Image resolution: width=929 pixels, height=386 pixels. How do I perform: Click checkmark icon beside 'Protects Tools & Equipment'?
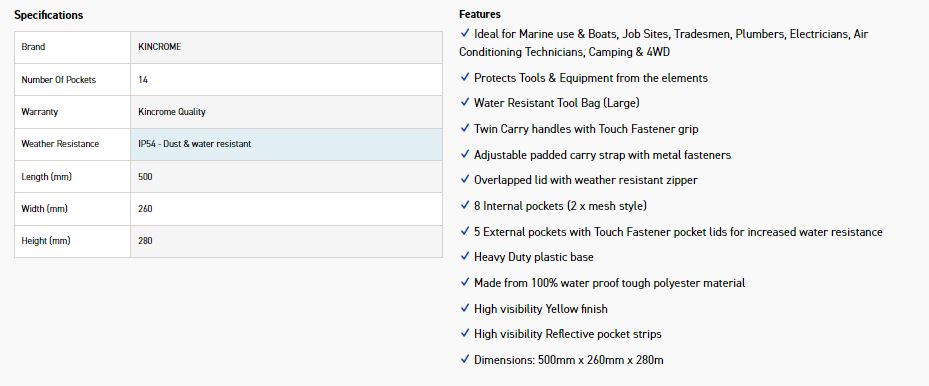pos(464,77)
